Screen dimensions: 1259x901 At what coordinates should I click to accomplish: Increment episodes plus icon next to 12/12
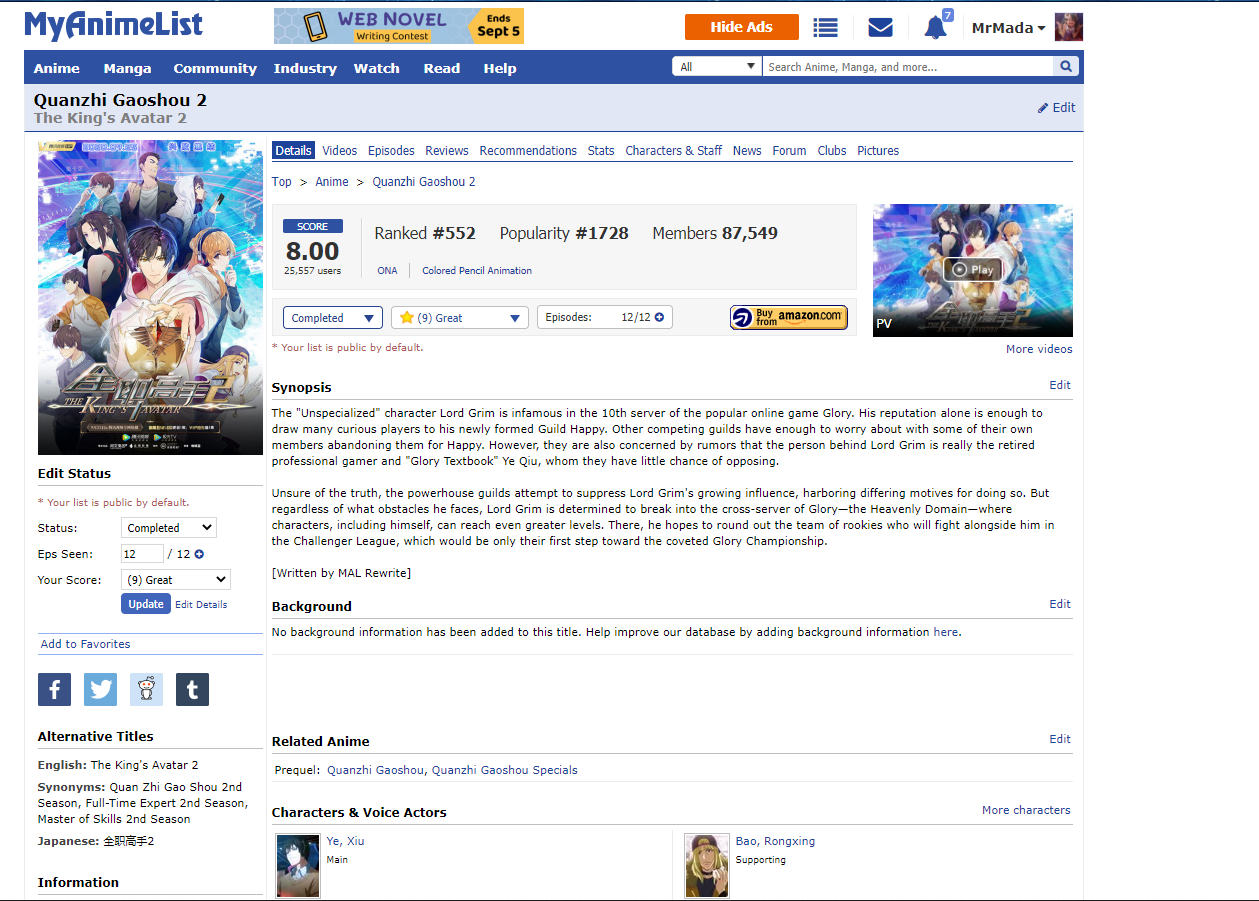(658, 317)
